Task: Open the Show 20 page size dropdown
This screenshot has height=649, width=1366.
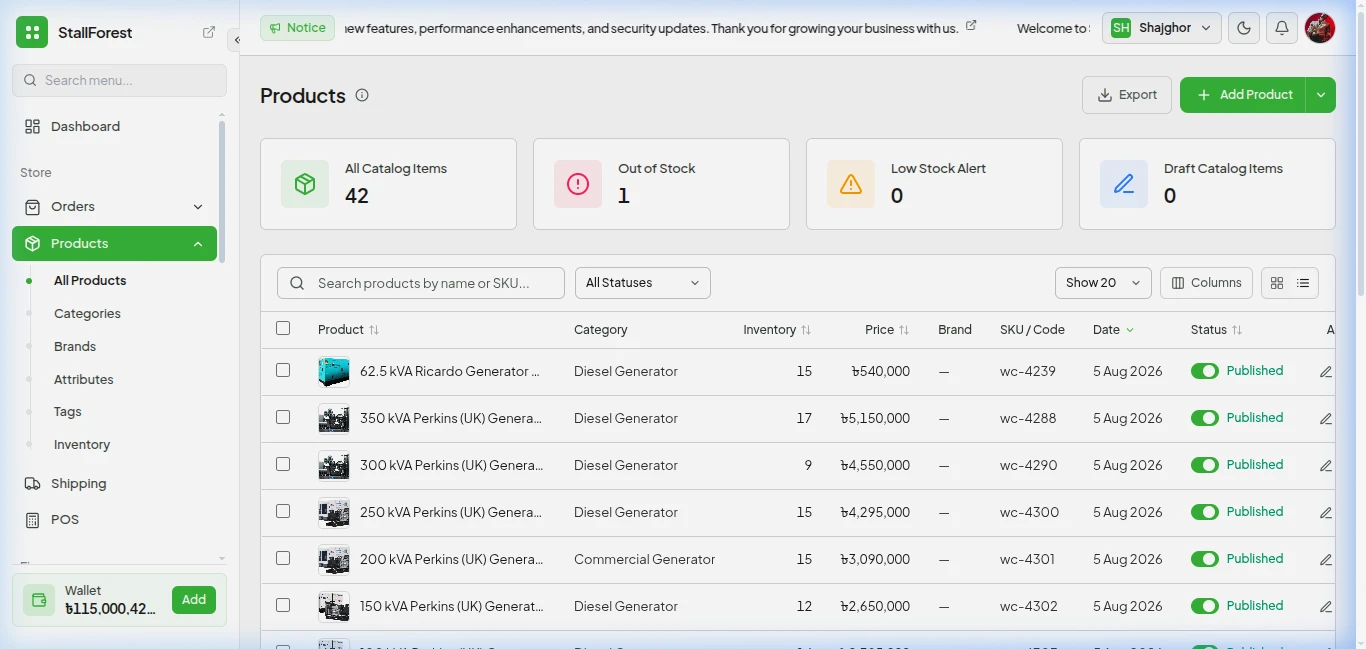Action: point(1103,283)
